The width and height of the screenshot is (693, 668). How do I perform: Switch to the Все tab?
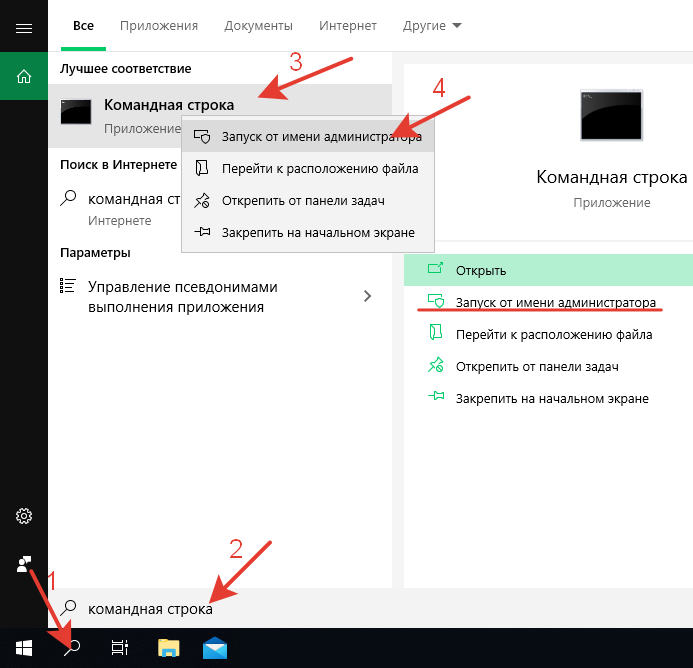pyautogui.click(x=83, y=26)
